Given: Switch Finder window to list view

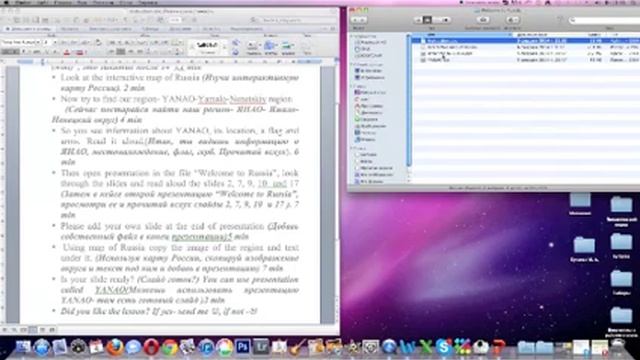Looking at the screenshot, I should (427, 20).
